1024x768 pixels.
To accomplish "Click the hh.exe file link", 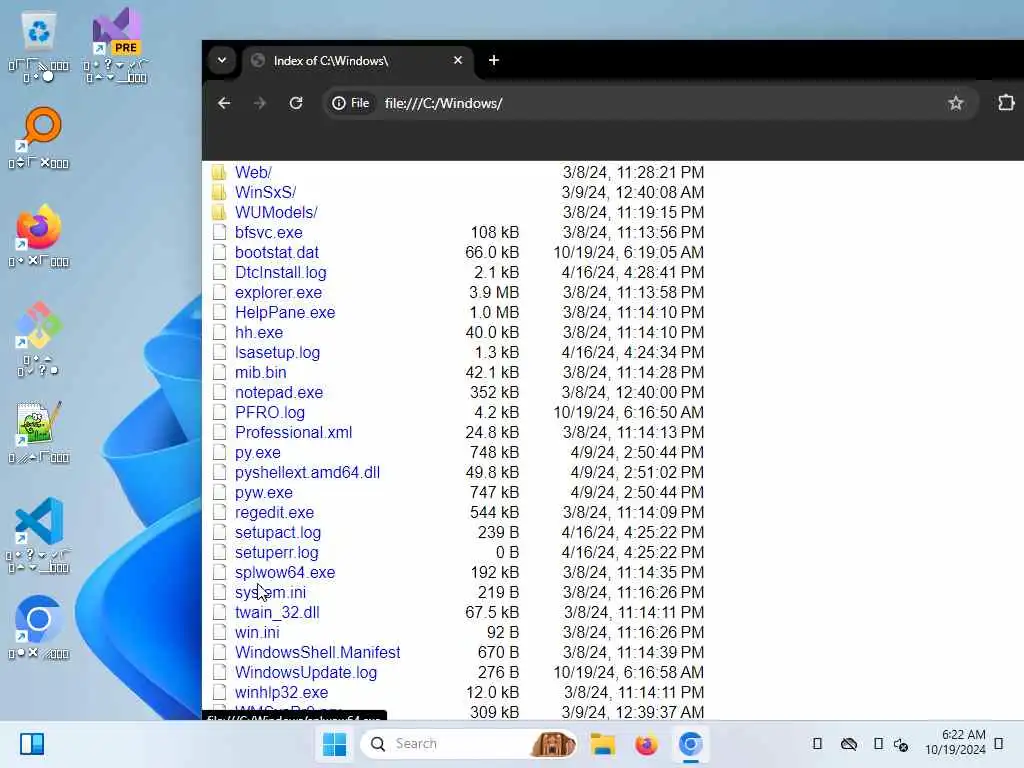I will (x=259, y=332).
